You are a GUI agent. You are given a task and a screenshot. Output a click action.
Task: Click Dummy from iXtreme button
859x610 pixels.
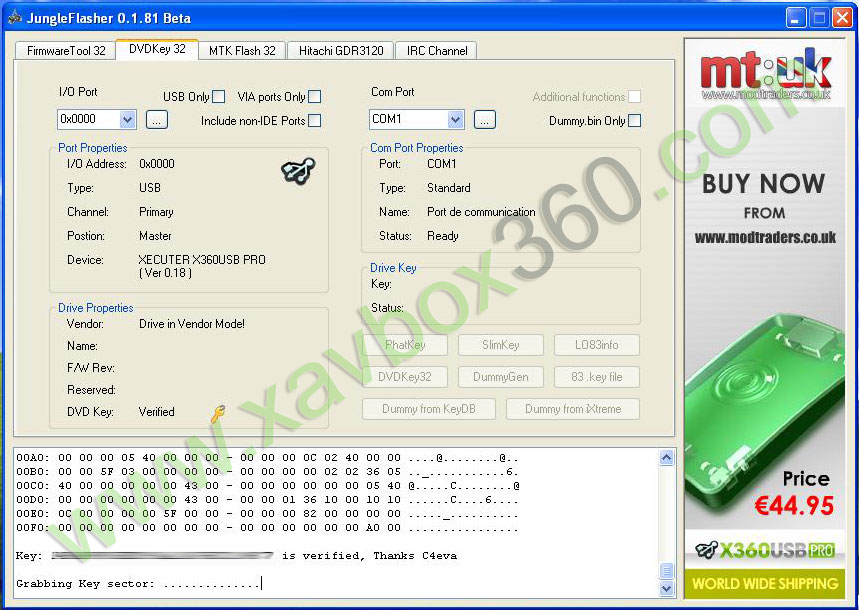point(573,409)
